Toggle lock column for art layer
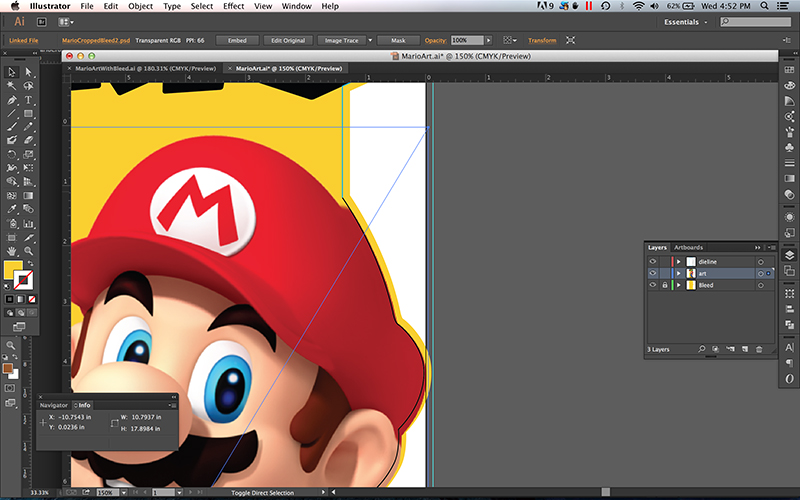Screen dimensions: 800x500 (x=664, y=273)
